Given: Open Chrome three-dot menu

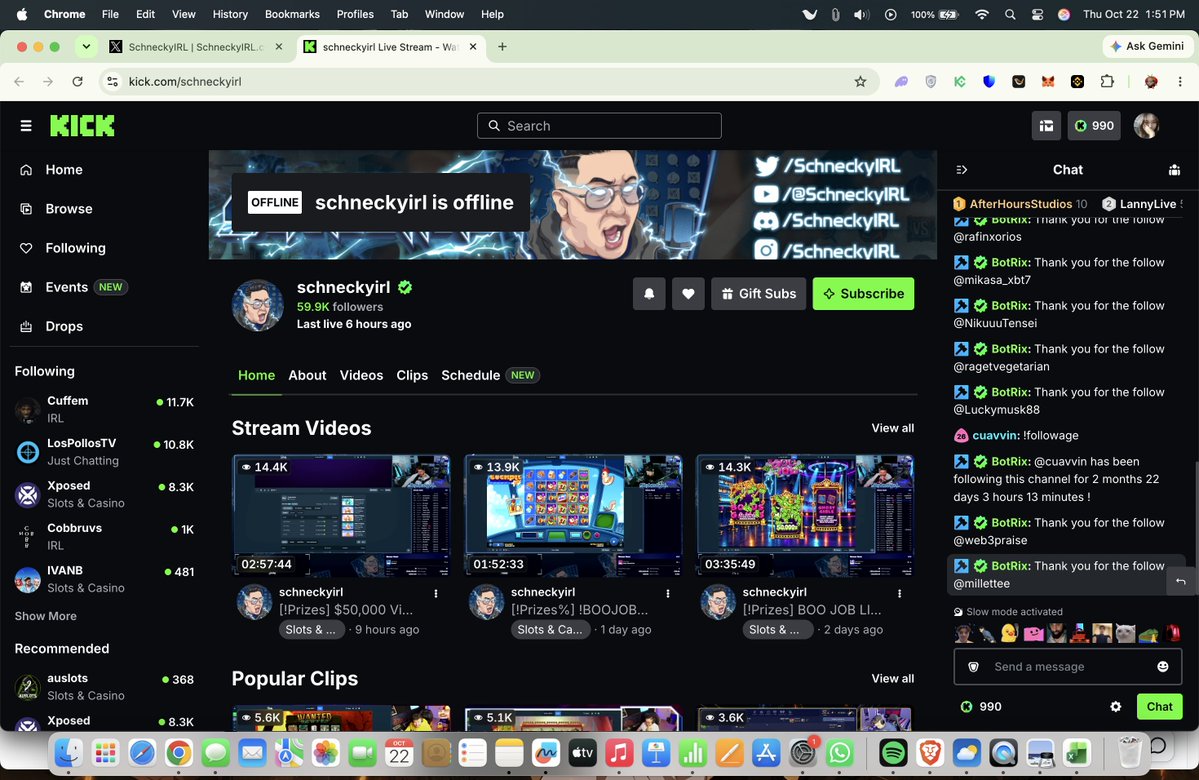Looking at the screenshot, I should click(1180, 82).
